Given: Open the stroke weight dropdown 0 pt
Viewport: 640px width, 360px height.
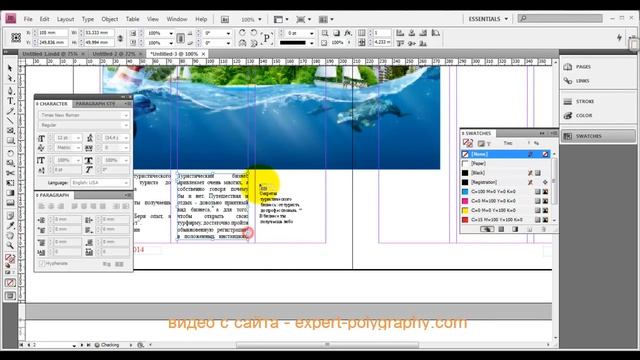Looking at the screenshot, I should (311, 33).
